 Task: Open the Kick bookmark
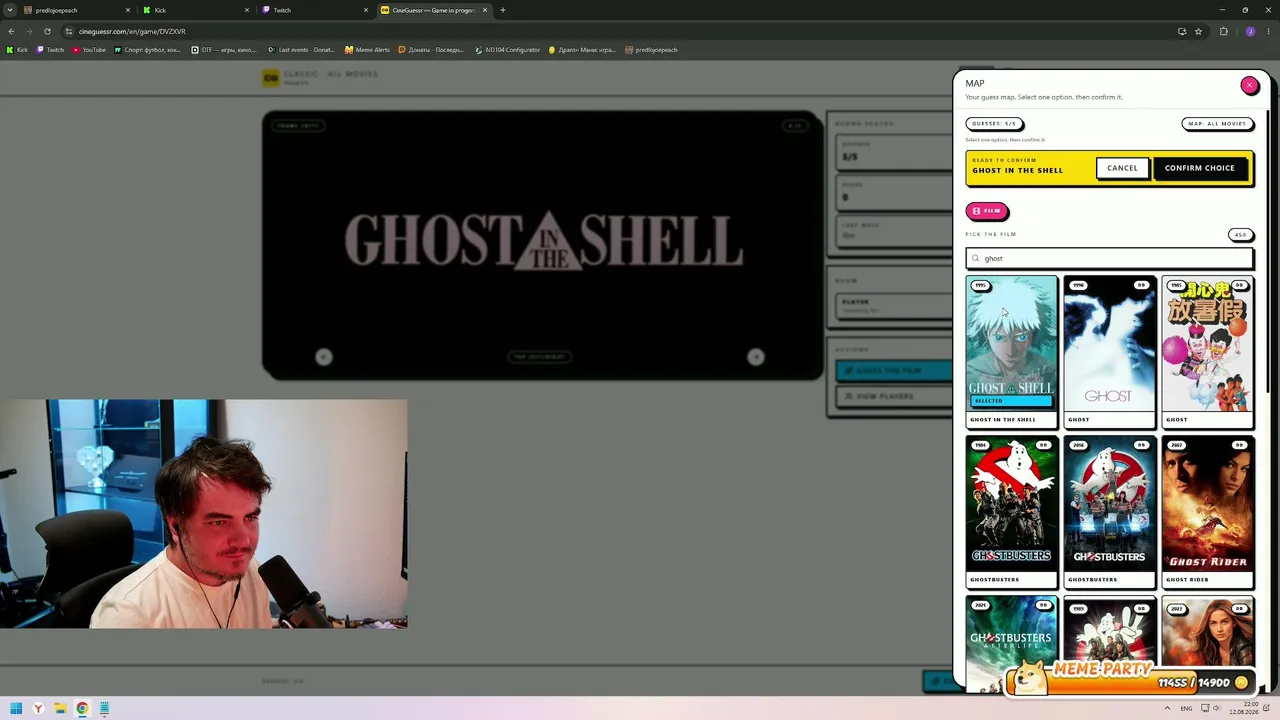click(x=17, y=50)
